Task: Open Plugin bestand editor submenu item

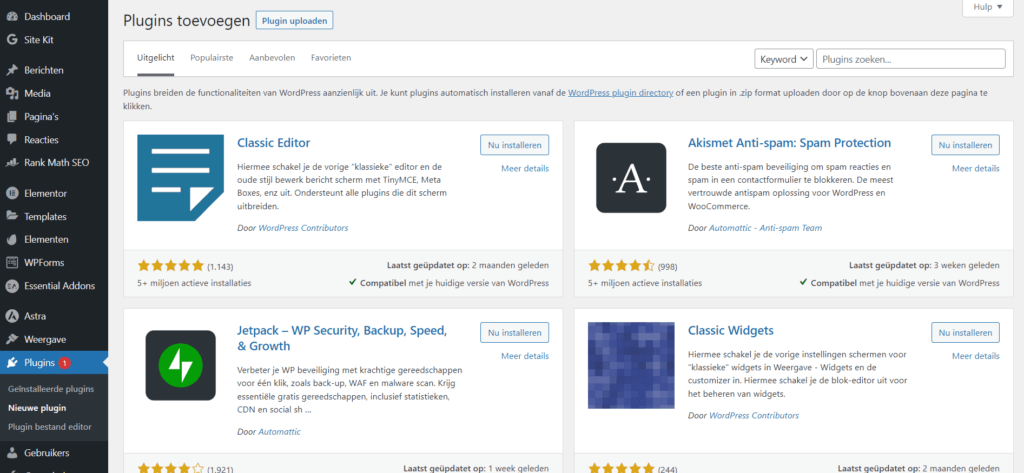Action: pyautogui.click(x=50, y=427)
